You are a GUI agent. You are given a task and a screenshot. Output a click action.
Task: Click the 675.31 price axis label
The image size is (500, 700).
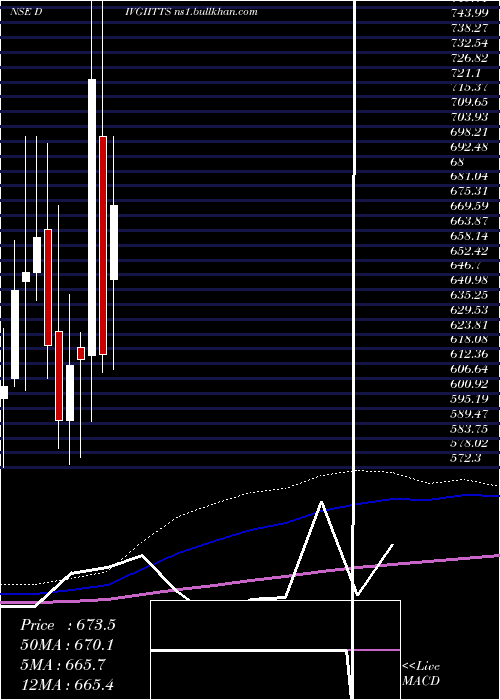pos(469,192)
